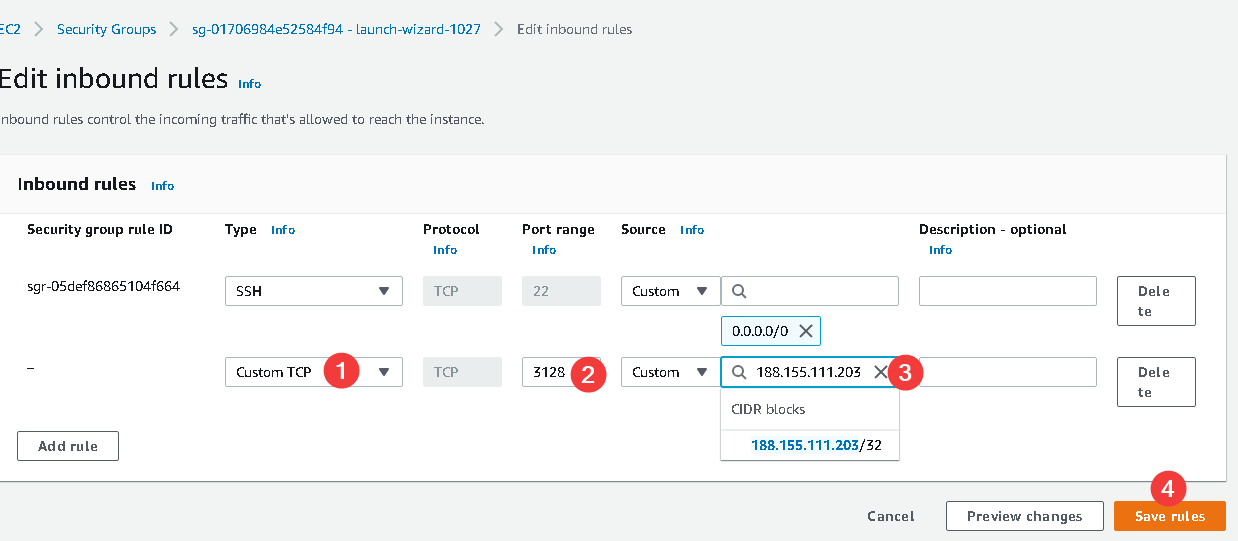
Task: Open the Security Groups breadcrumb link
Action: [x=106, y=29]
